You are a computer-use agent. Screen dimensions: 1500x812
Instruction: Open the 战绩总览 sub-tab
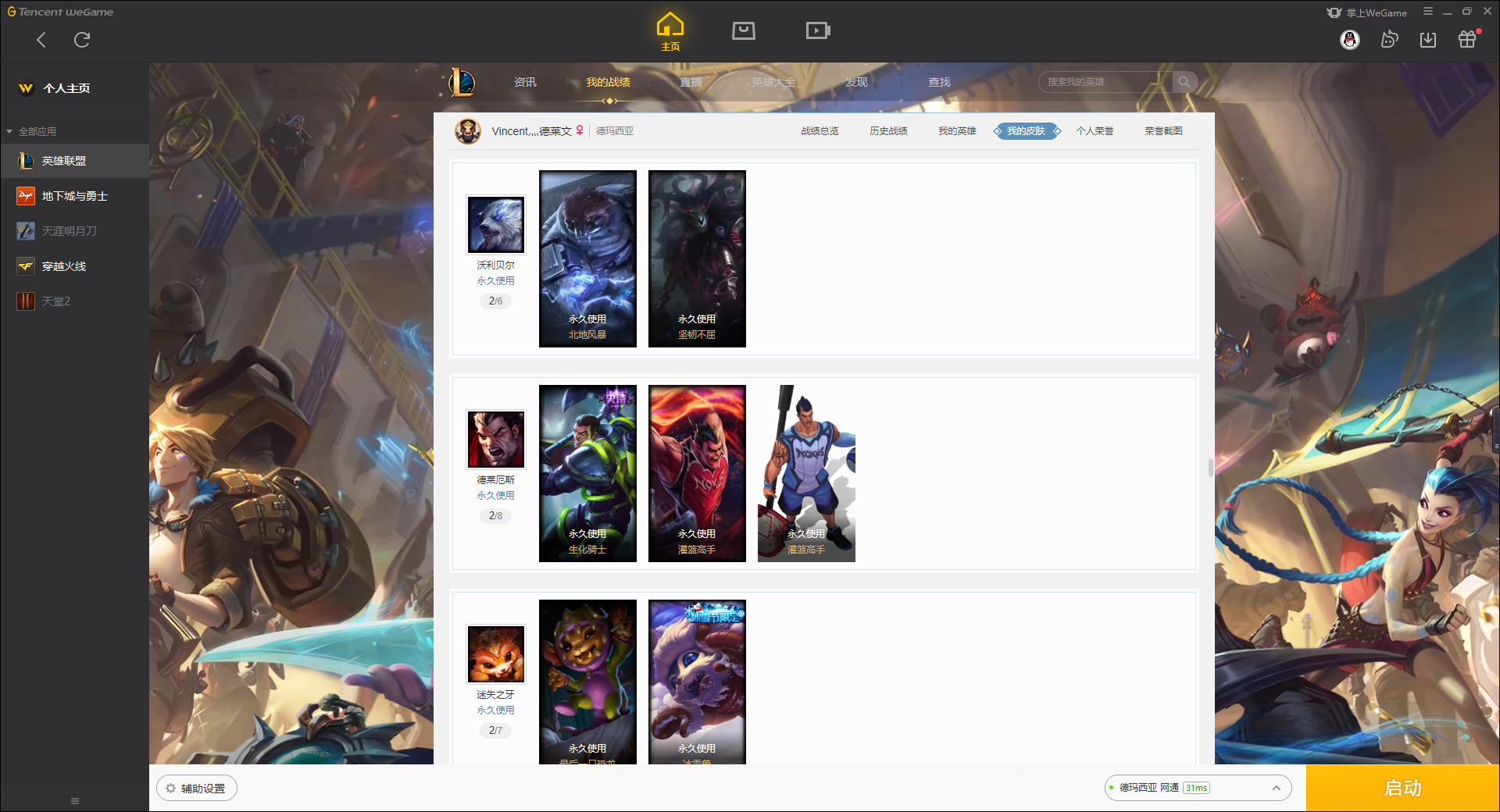(x=820, y=131)
